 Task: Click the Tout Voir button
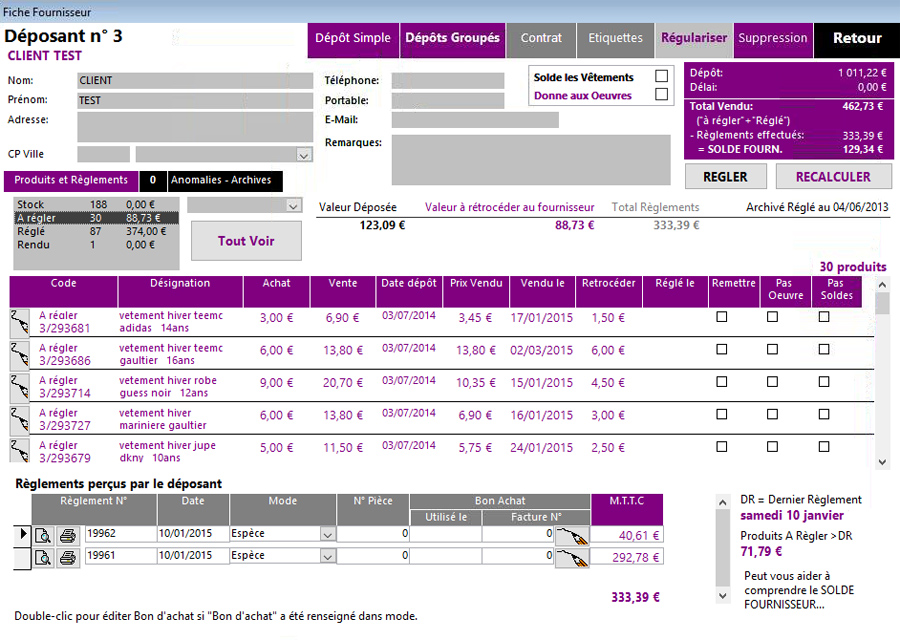[246, 241]
